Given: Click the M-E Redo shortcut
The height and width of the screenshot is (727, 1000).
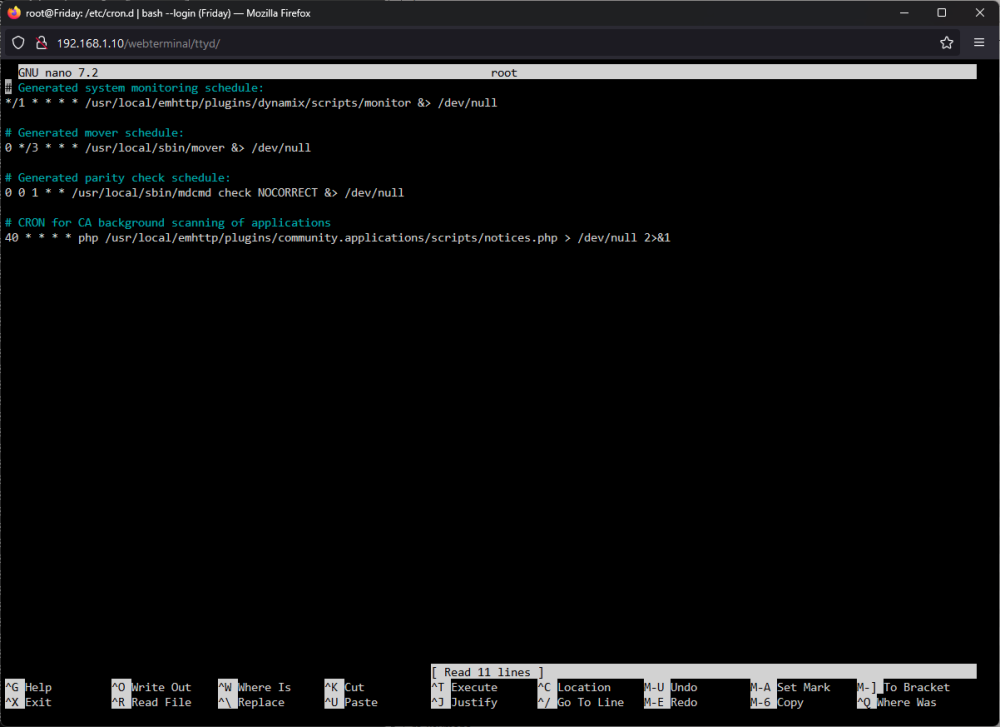Looking at the screenshot, I should [671, 702].
